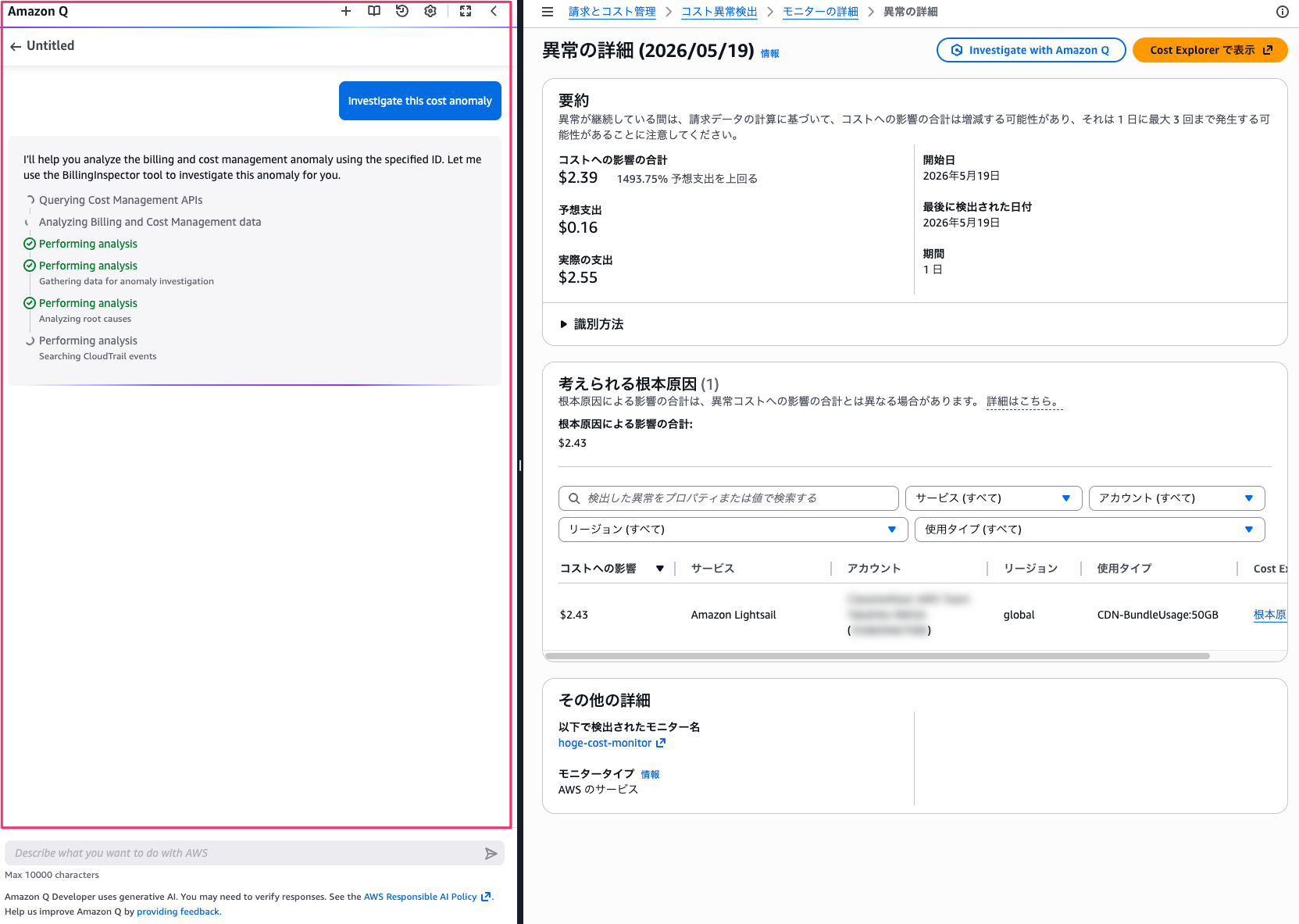
Task: Click external link icon next to hoge-cost-monitor
Action: pos(661,743)
